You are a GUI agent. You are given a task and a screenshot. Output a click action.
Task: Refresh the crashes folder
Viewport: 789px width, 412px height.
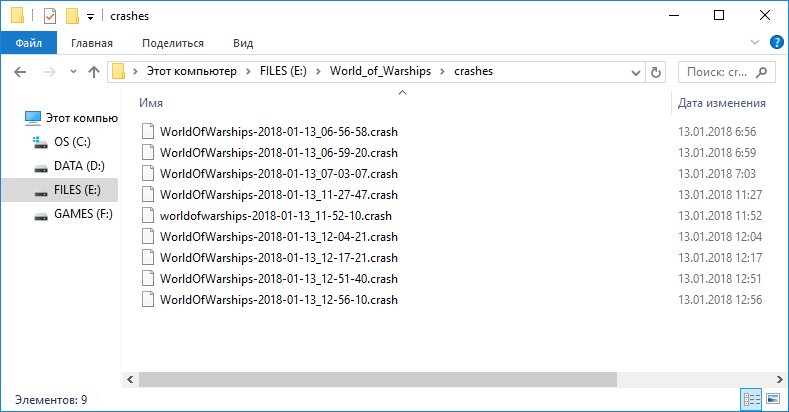pos(656,72)
